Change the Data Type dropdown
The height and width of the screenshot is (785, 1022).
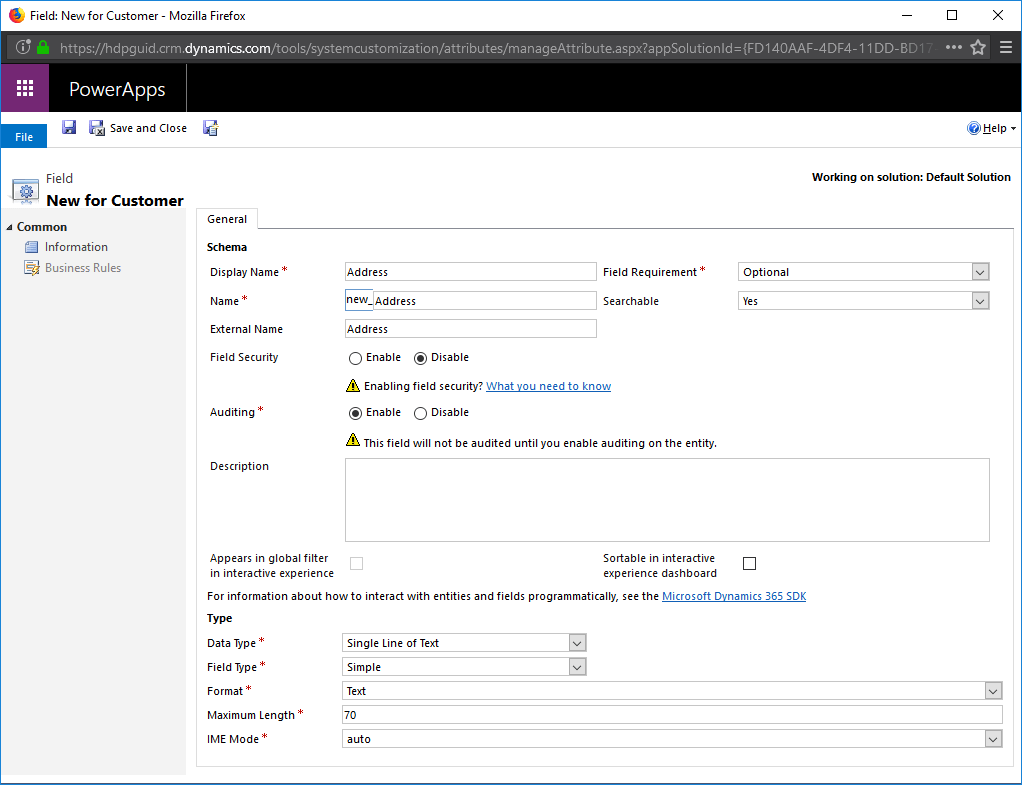click(x=577, y=642)
